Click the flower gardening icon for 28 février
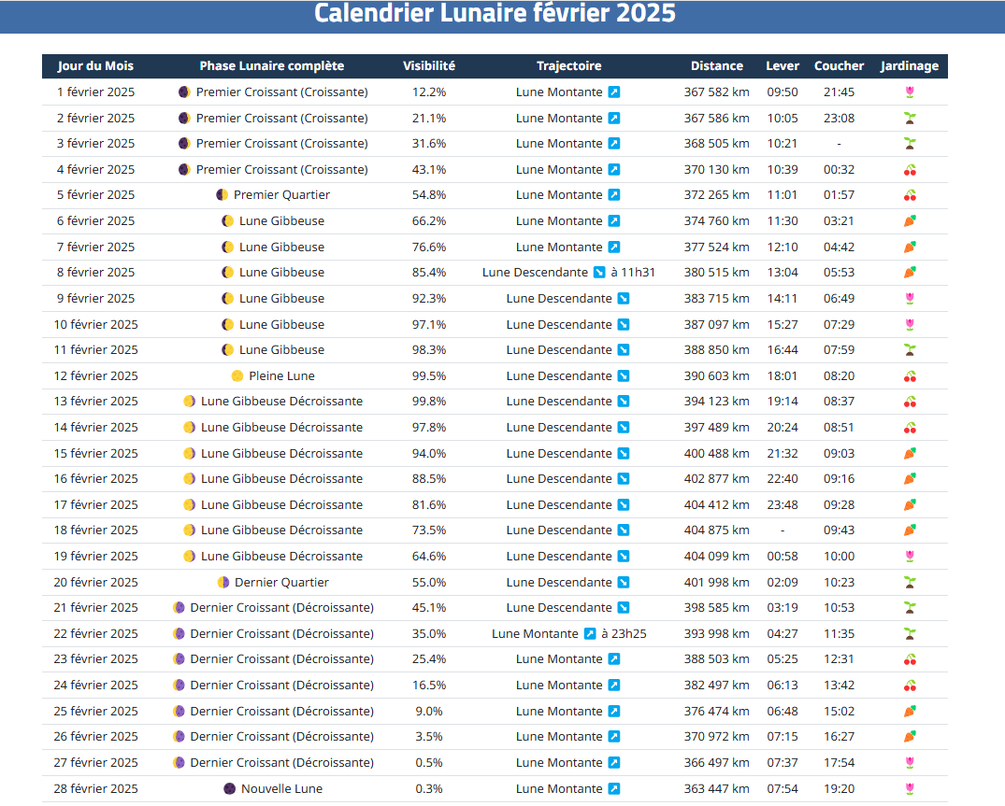Image resolution: width=1005 pixels, height=806 pixels. pyautogui.click(x=909, y=789)
